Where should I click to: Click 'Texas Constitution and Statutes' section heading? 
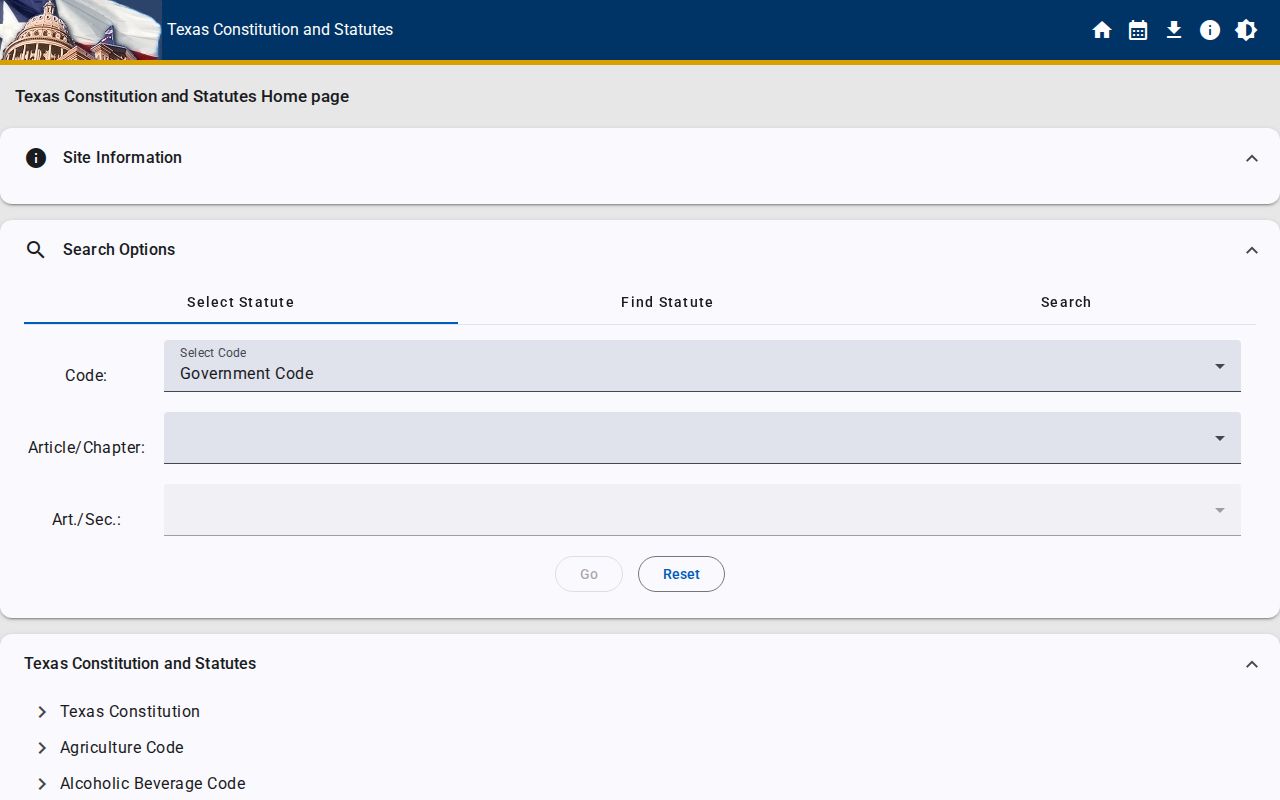coord(140,664)
